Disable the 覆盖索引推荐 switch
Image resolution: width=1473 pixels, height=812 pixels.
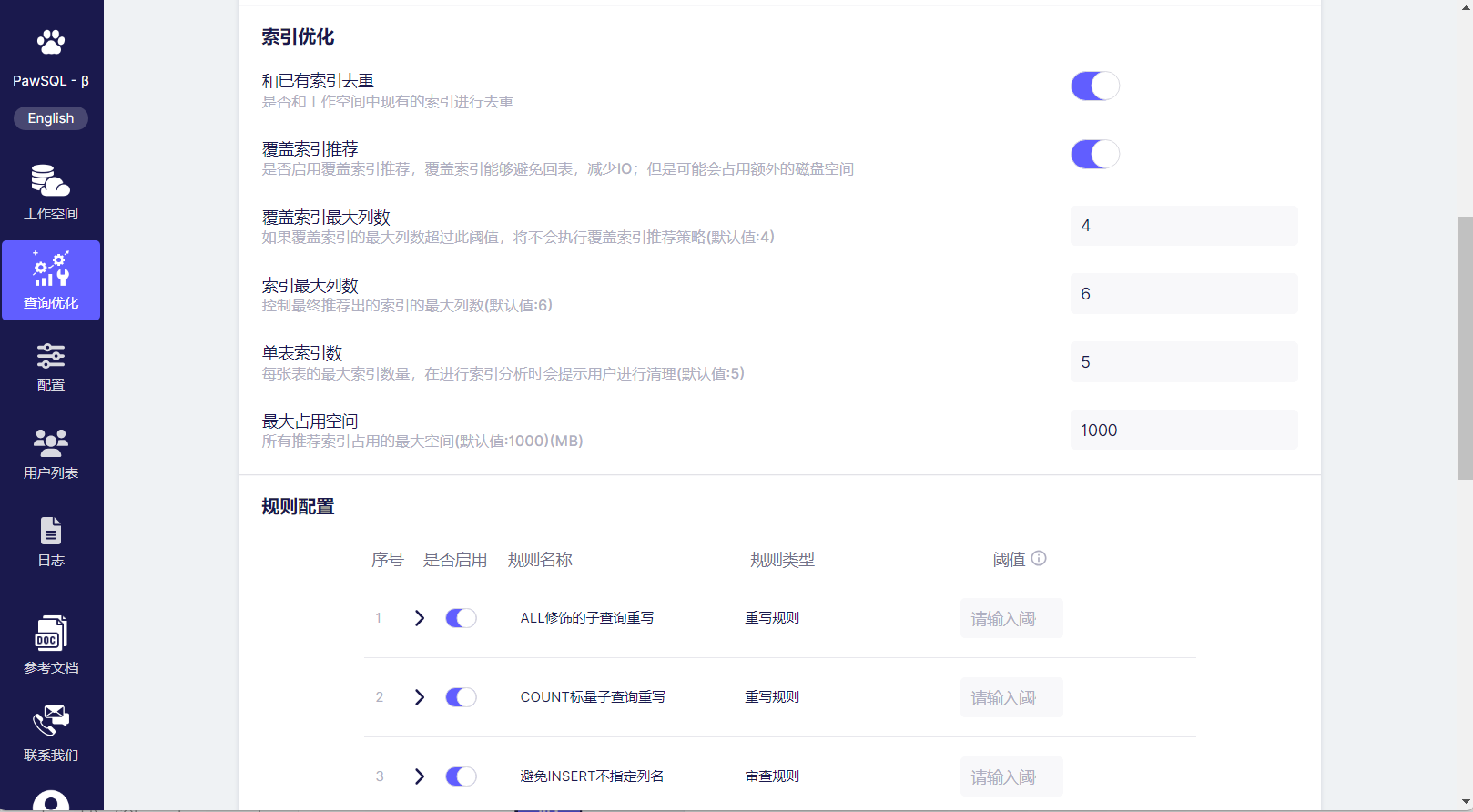click(x=1094, y=155)
